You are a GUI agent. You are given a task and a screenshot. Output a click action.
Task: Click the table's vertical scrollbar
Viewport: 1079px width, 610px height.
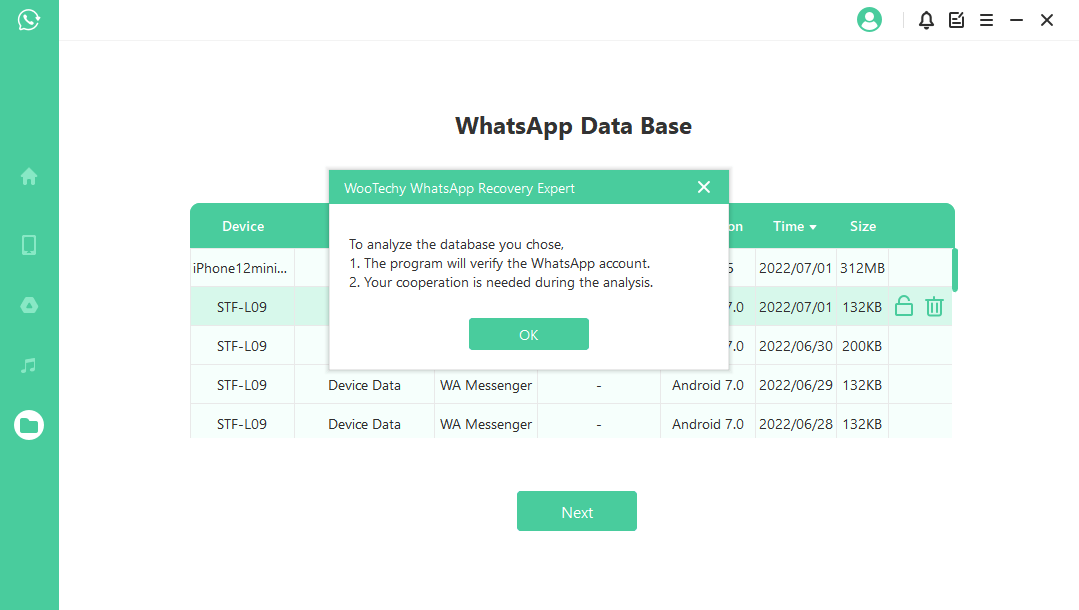[955, 270]
